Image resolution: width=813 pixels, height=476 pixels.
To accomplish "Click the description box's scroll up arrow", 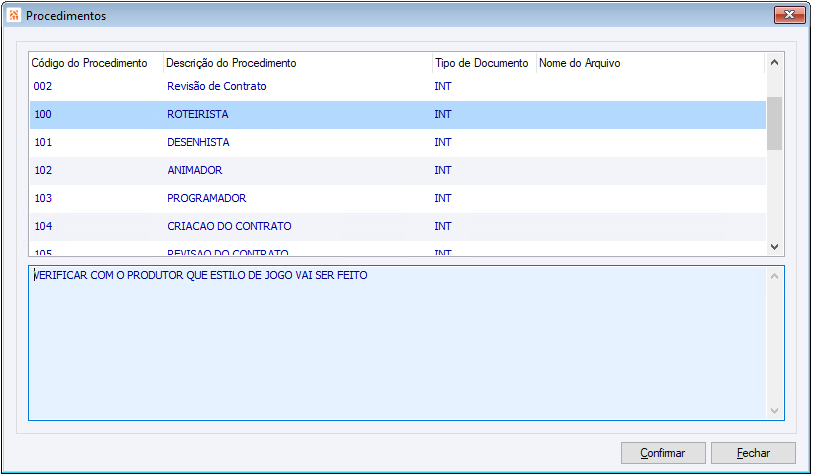I will pos(775,276).
